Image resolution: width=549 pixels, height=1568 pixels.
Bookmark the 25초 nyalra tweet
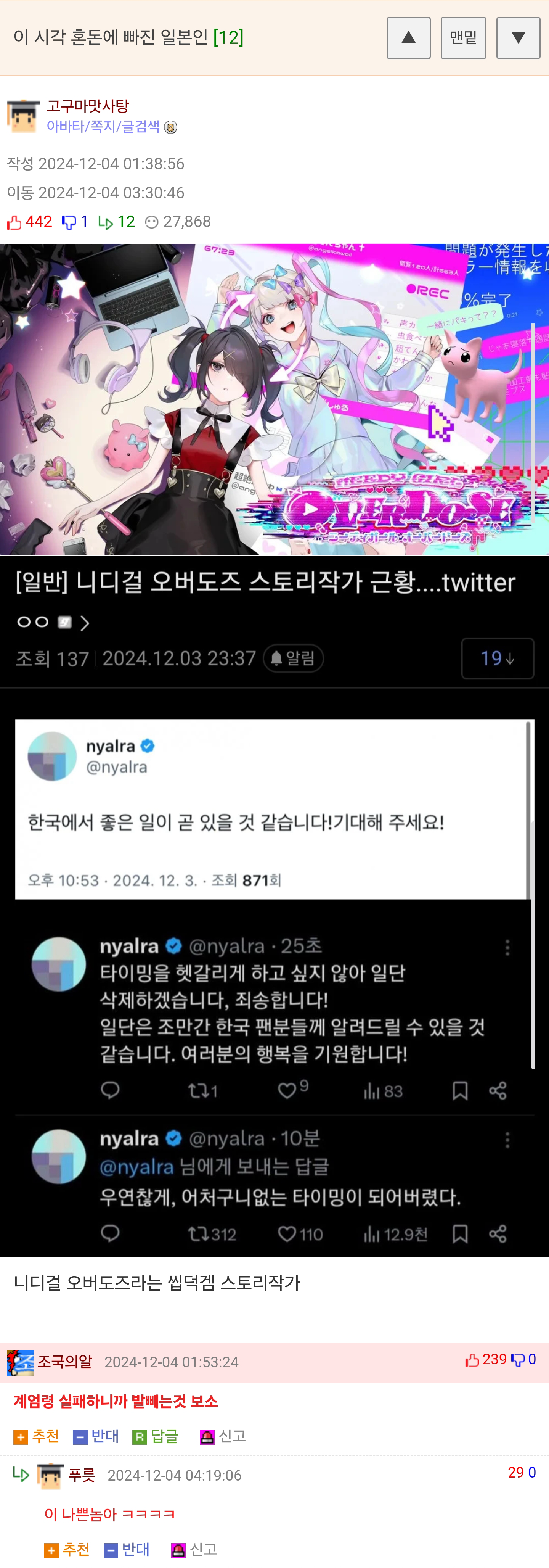pos(460,1090)
